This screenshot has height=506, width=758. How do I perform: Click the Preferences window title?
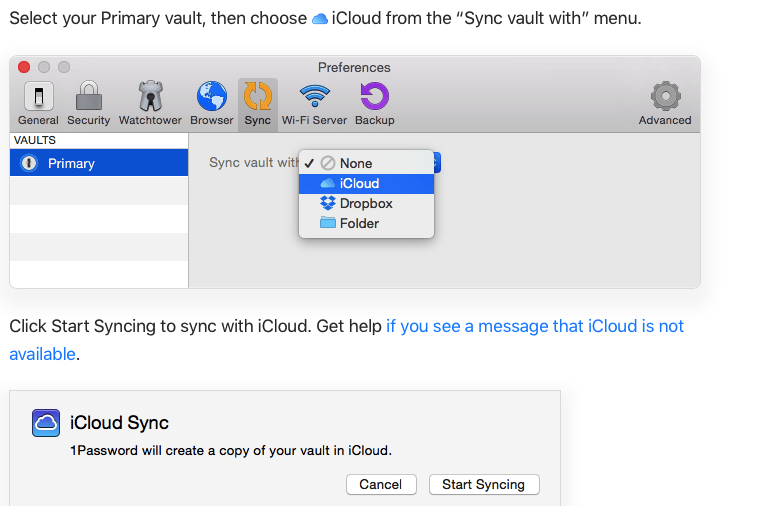[354, 67]
